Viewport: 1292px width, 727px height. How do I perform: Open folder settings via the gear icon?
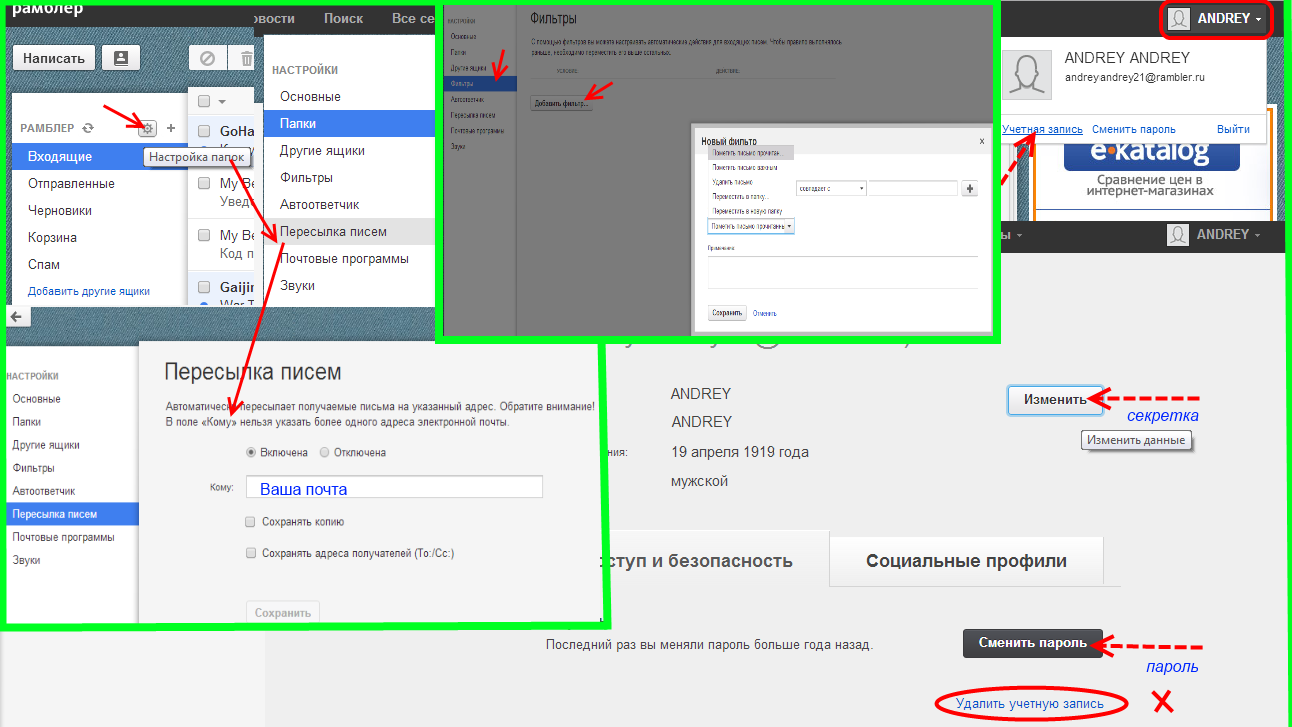tap(147, 128)
